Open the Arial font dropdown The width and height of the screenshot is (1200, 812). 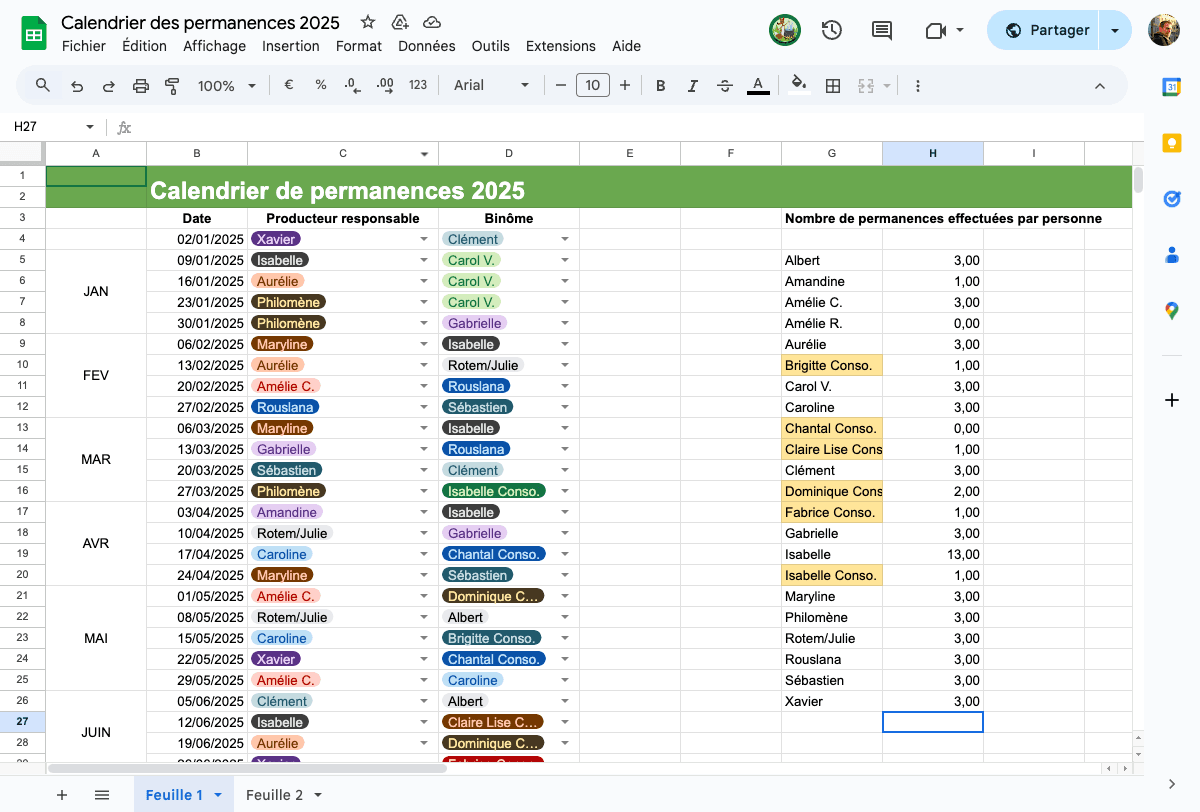click(x=491, y=85)
